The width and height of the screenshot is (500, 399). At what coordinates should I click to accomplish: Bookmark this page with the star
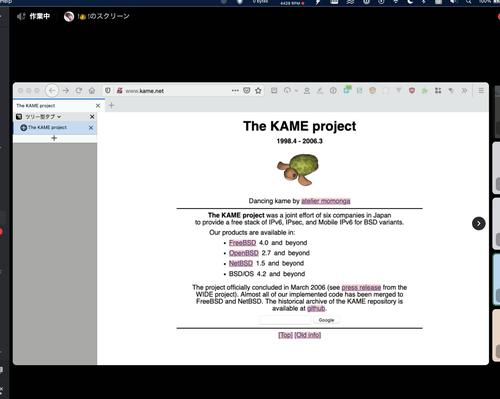point(258,90)
